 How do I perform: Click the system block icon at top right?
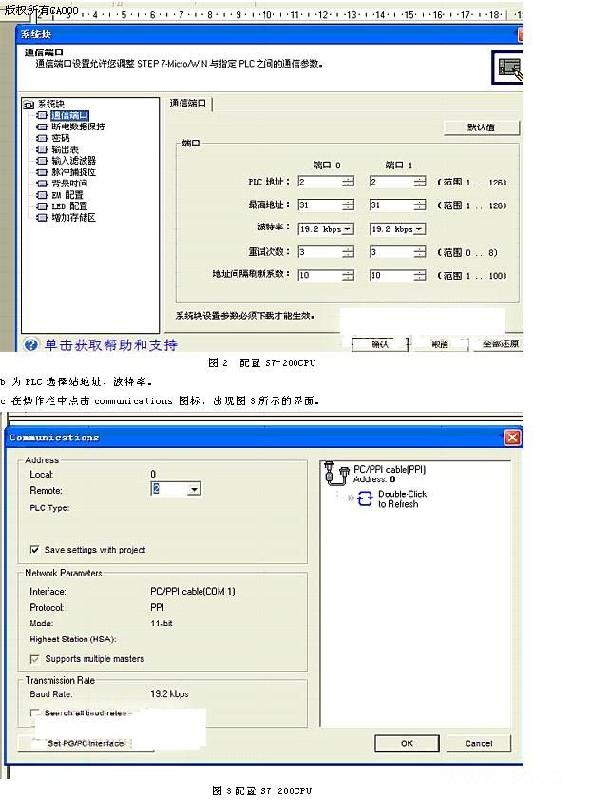coord(507,67)
